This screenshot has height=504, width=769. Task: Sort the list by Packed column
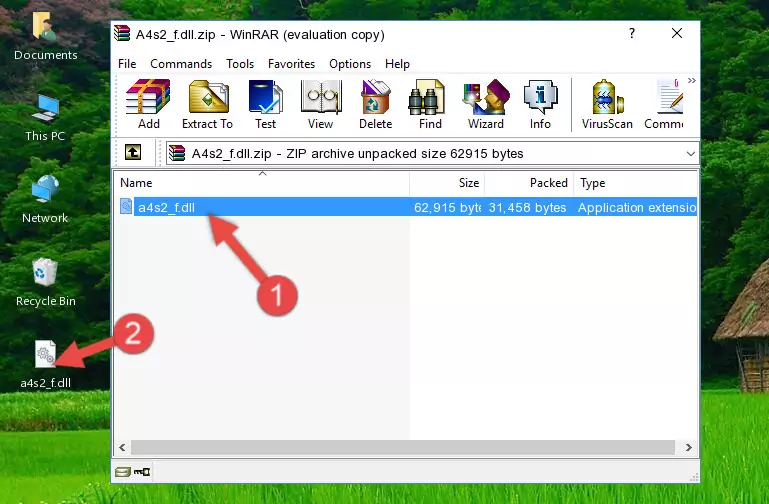tap(529, 183)
